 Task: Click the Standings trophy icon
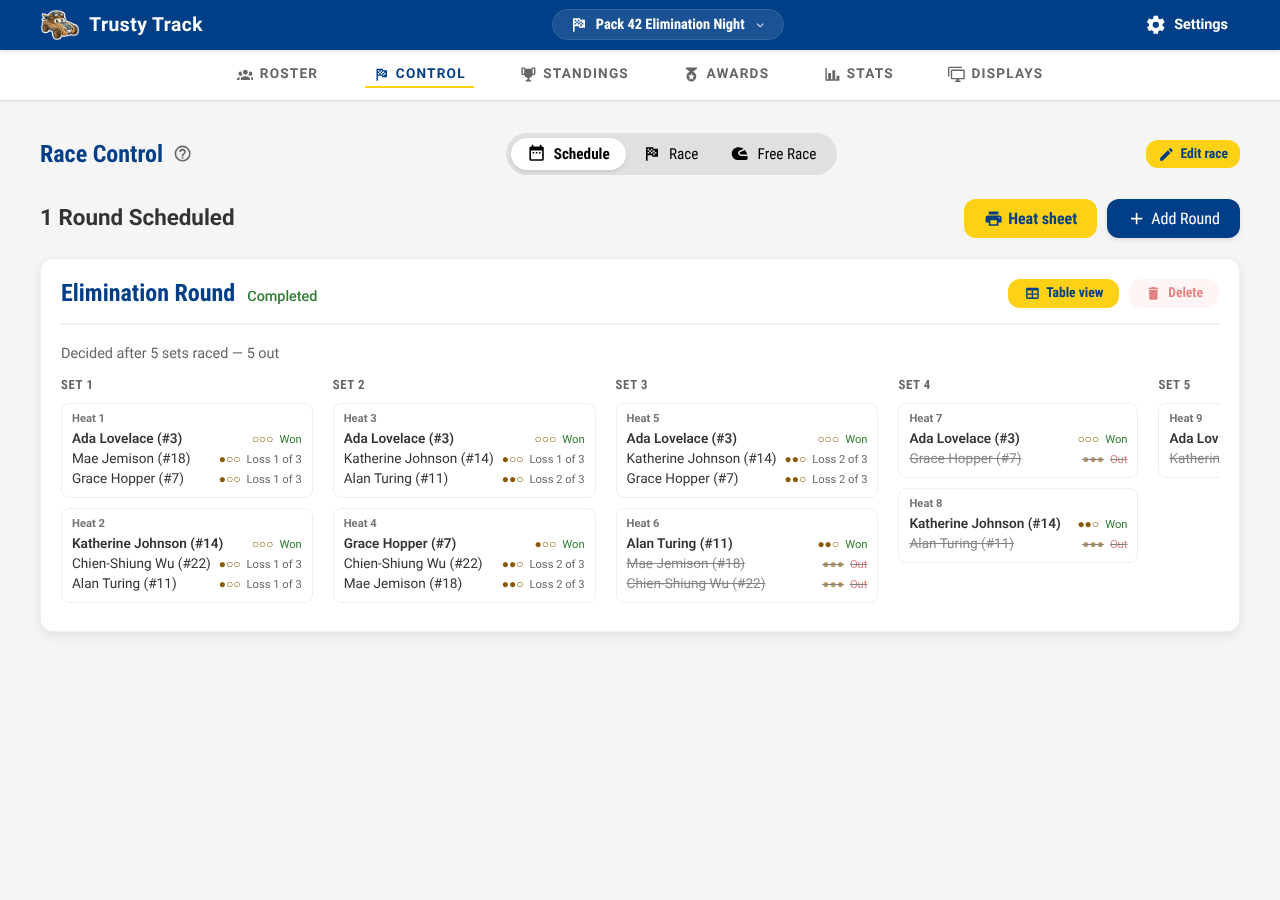[x=528, y=74]
